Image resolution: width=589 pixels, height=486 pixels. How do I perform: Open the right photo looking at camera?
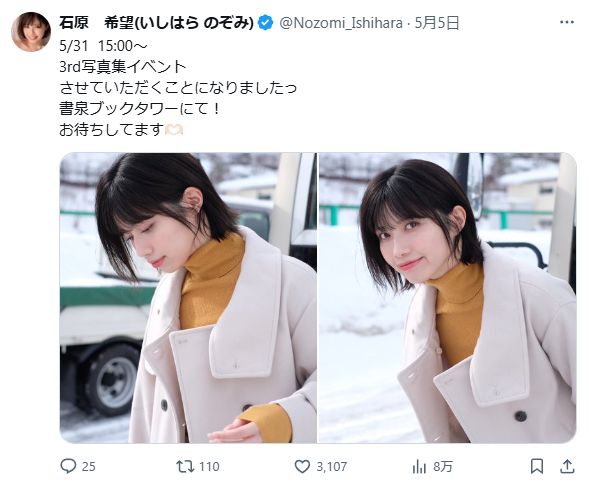[x=447, y=297]
